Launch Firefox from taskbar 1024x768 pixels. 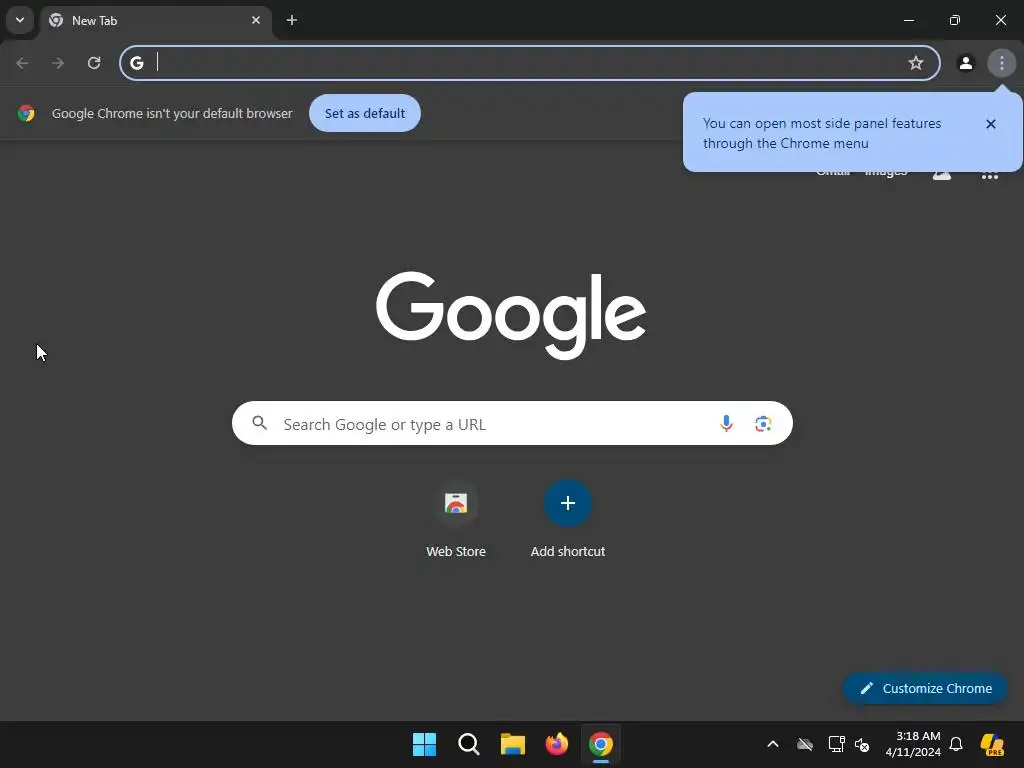[556, 744]
